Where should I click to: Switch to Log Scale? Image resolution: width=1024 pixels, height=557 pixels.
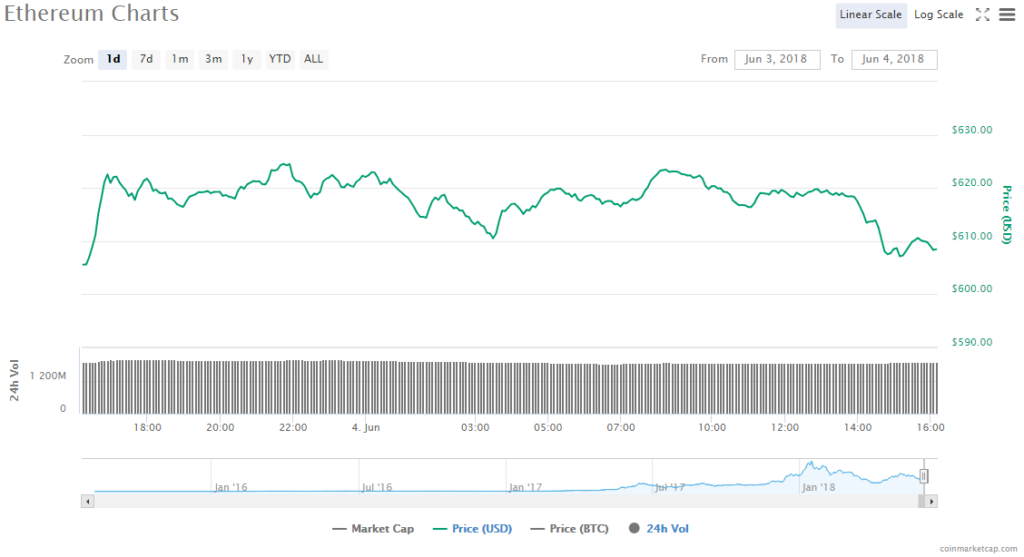tap(938, 14)
